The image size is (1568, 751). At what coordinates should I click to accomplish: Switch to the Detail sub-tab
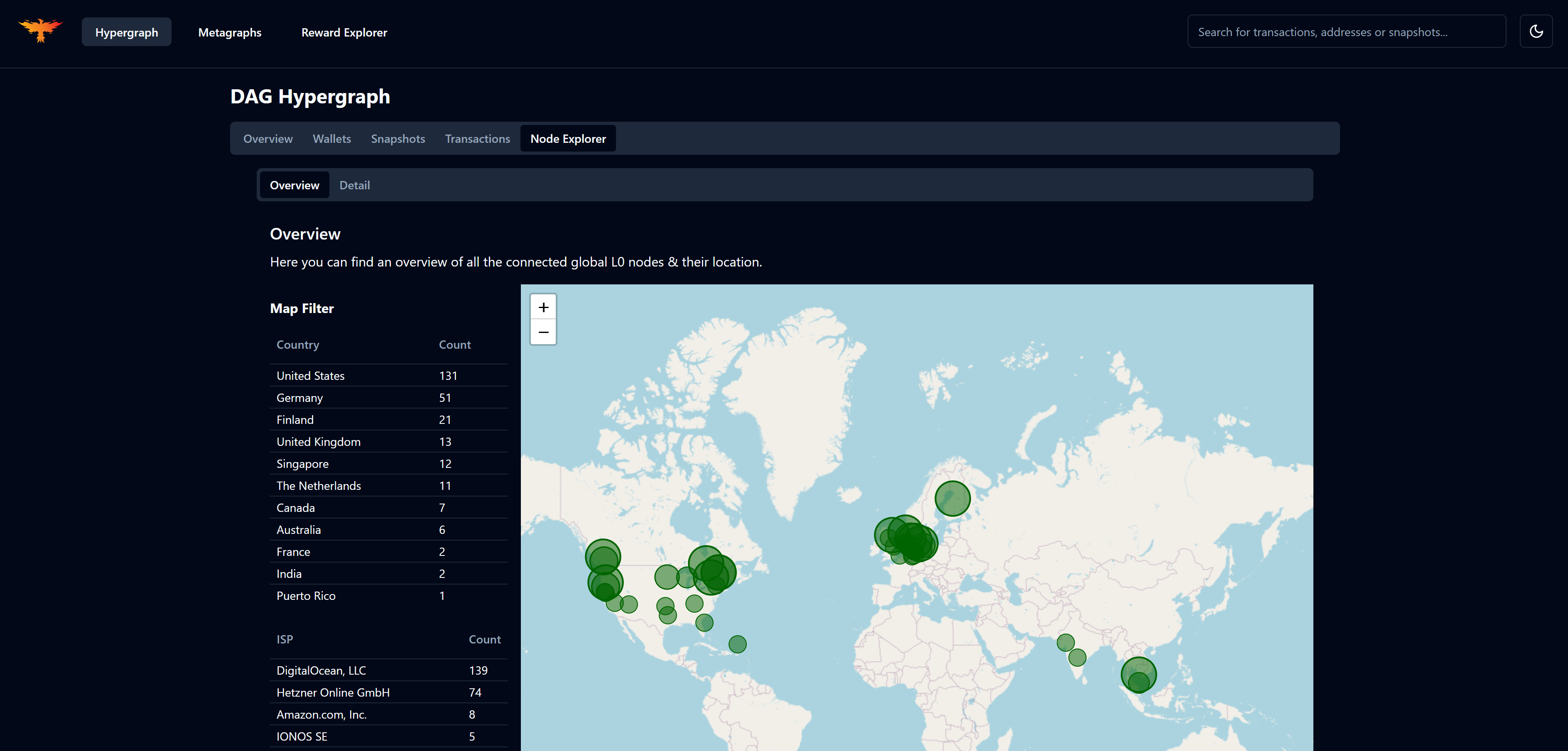click(x=354, y=185)
